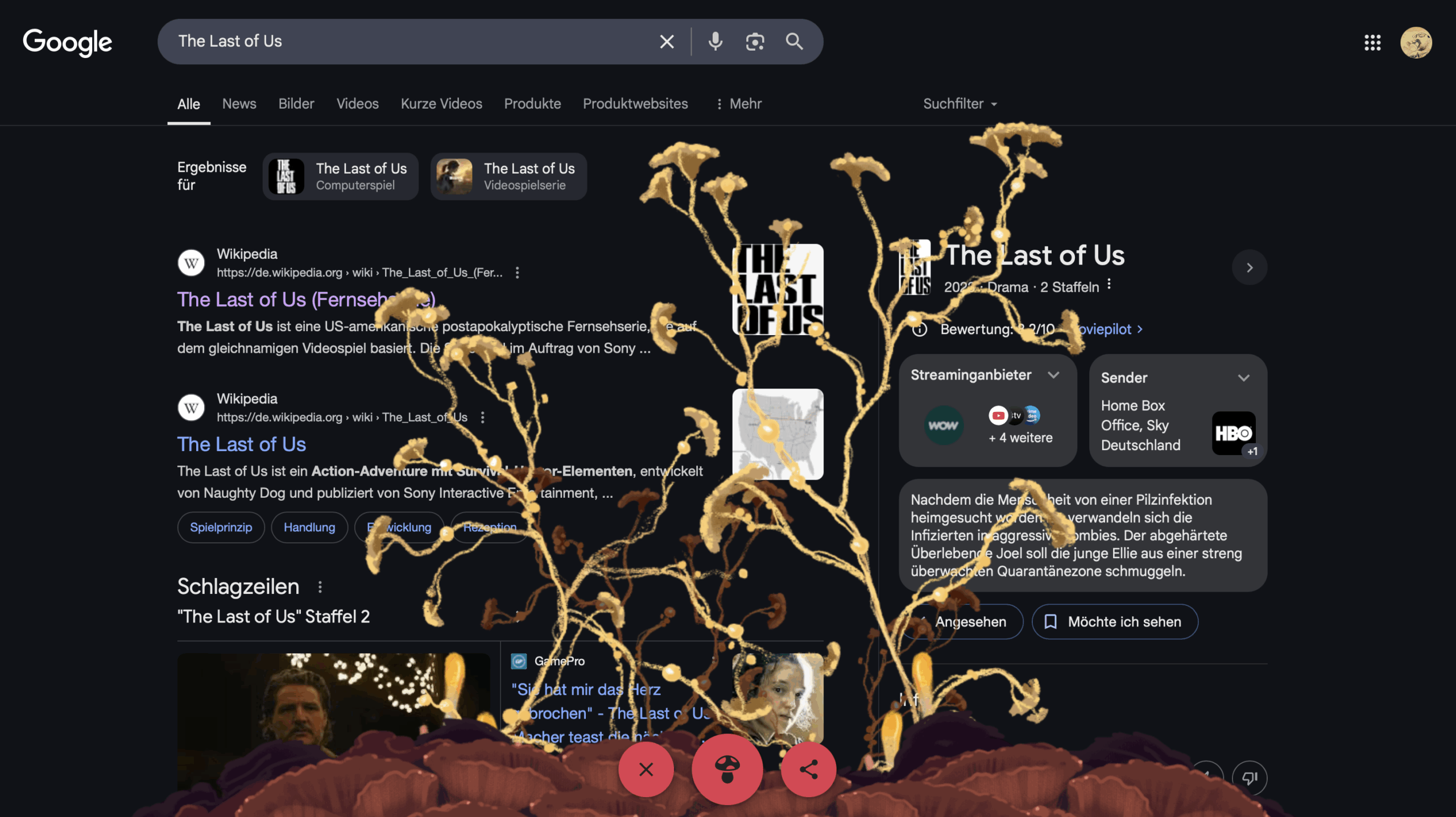Give thumbs down feedback on knowledge panel
1456x817 pixels.
point(1250,778)
